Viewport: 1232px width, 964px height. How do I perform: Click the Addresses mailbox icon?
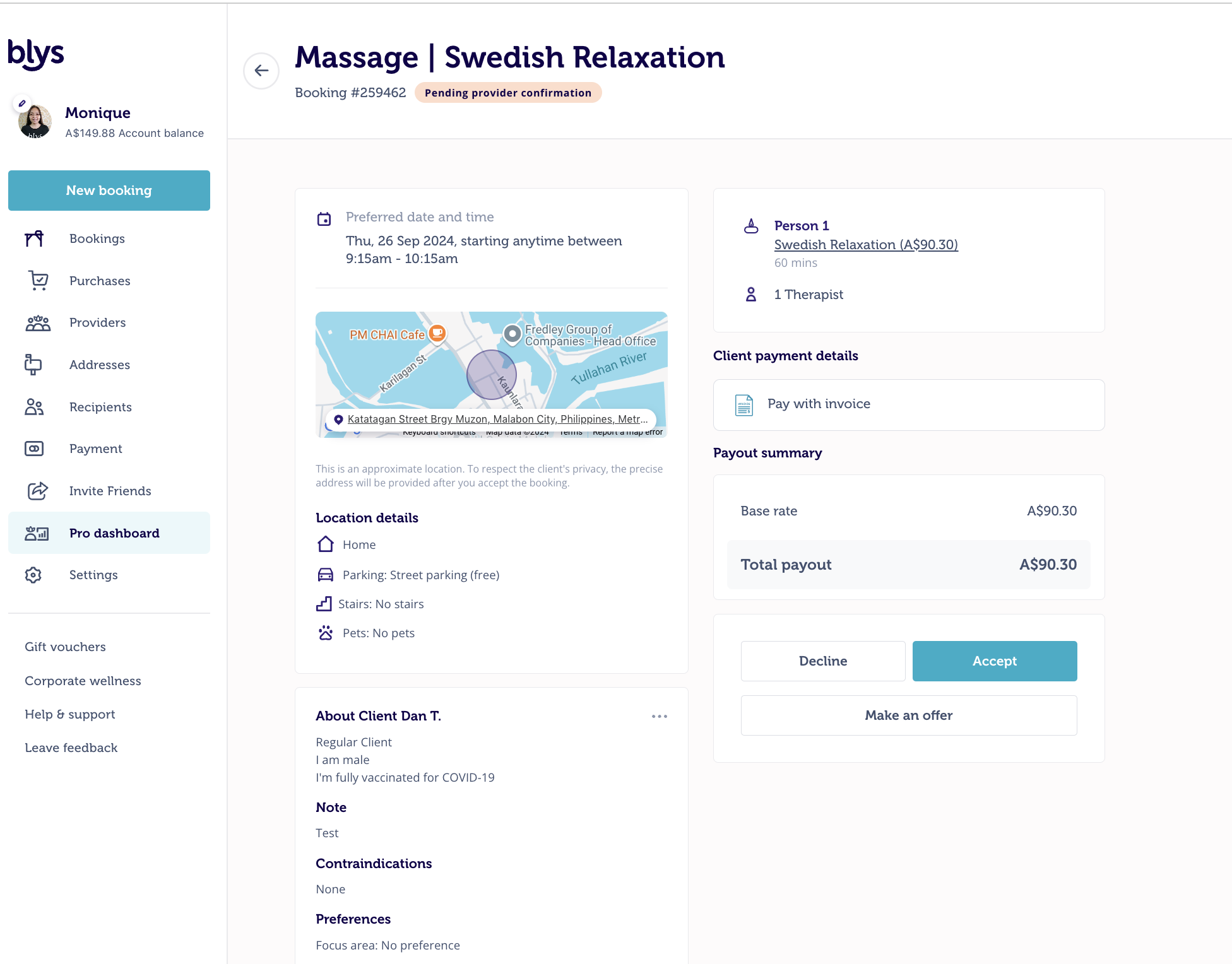(x=33, y=365)
